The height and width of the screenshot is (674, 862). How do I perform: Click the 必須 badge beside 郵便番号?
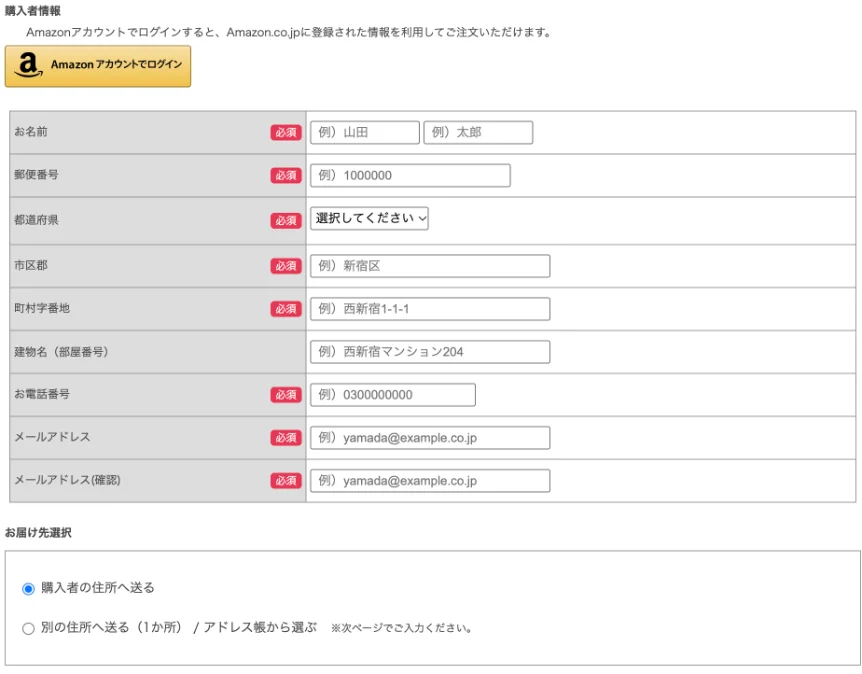pyautogui.click(x=286, y=175)
